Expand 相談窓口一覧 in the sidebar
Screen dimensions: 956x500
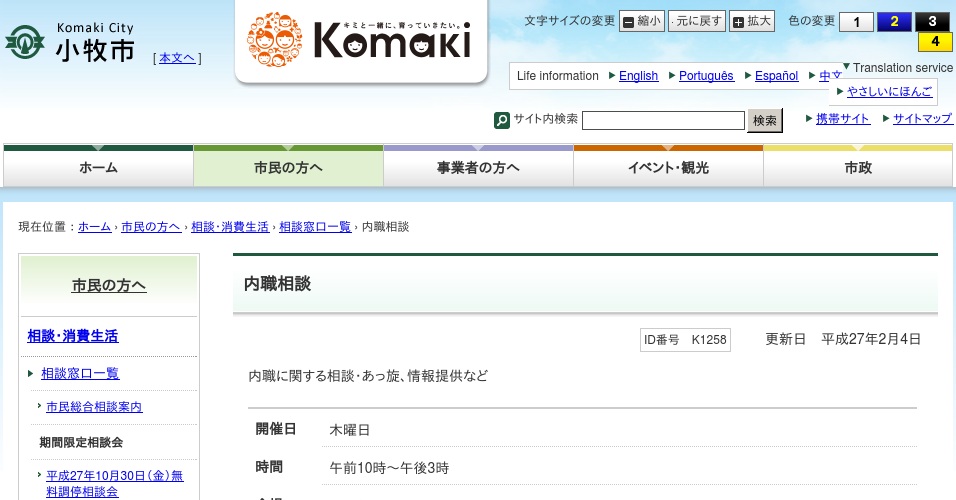pyautogui.click(x=80, y=373)
